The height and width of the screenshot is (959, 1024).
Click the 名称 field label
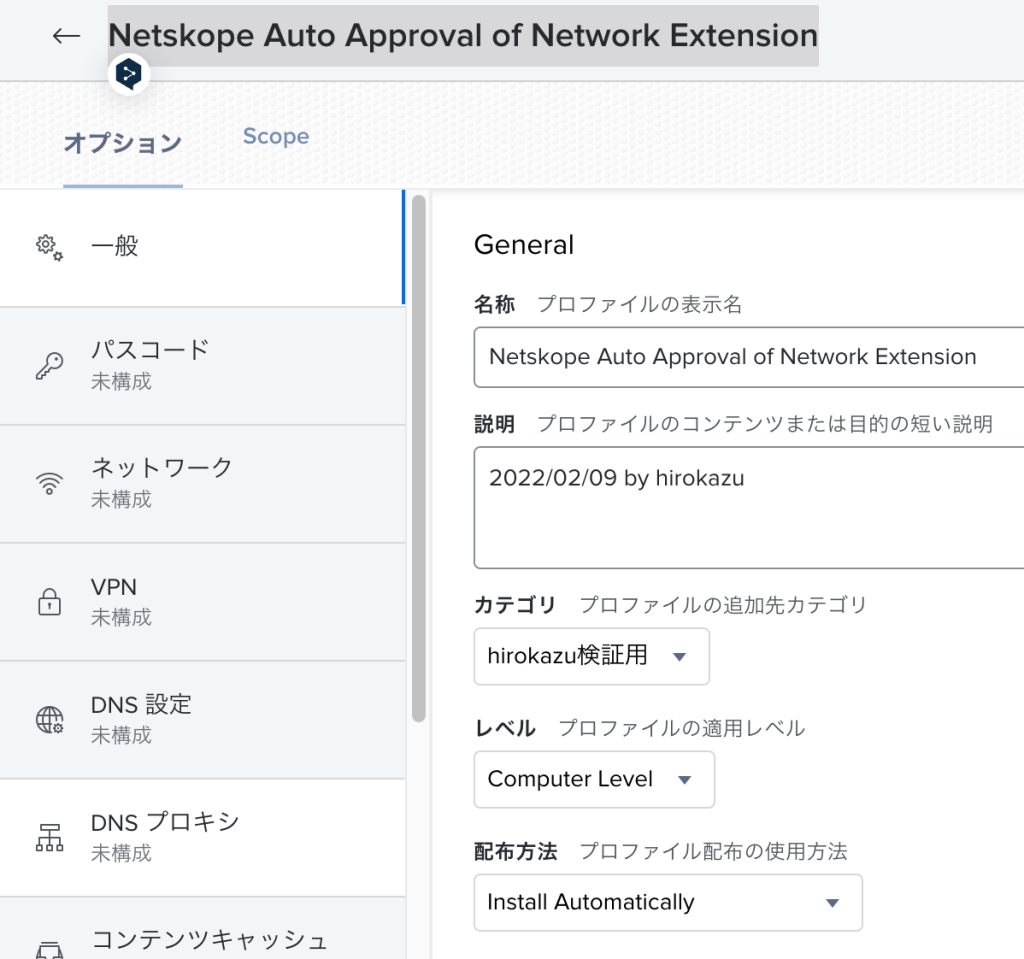(494, 304)
